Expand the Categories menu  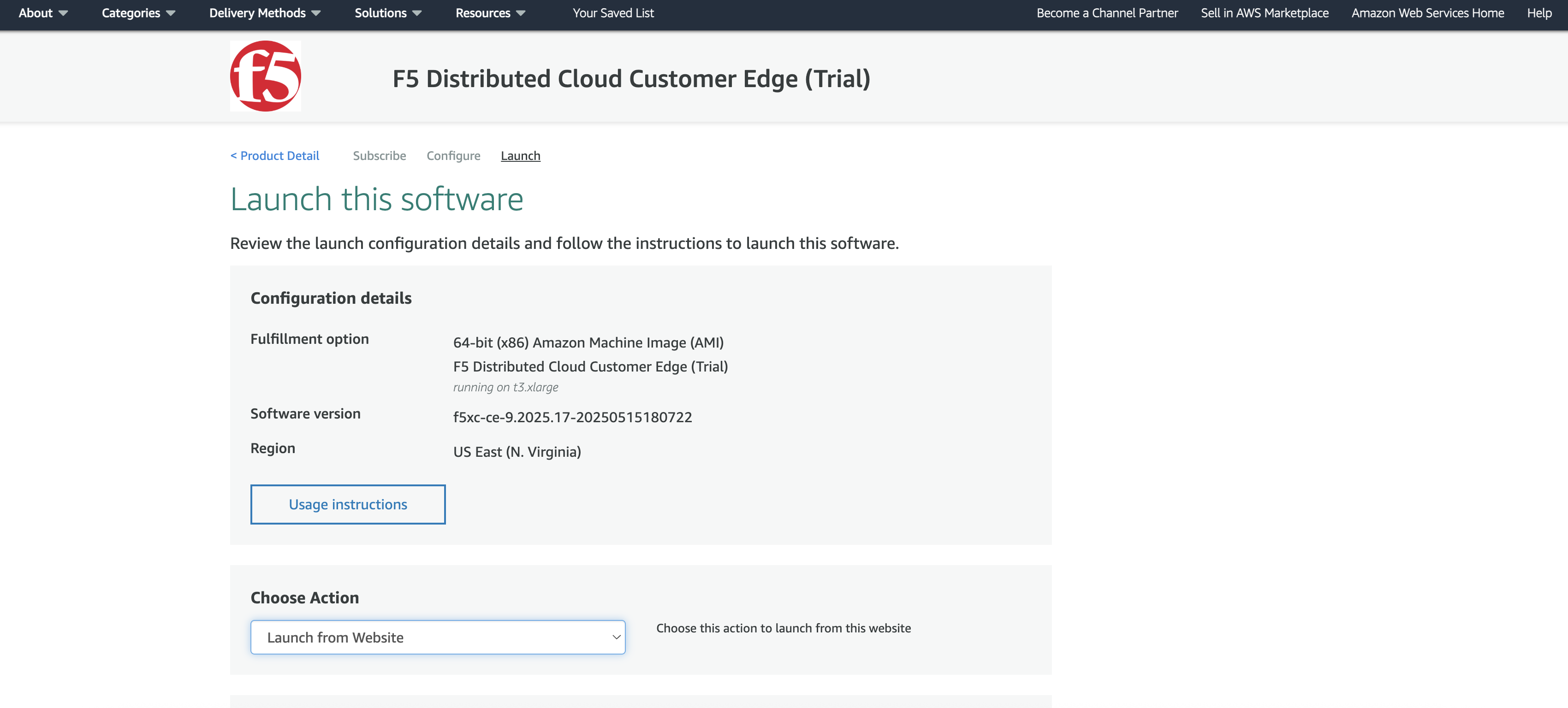138,13
